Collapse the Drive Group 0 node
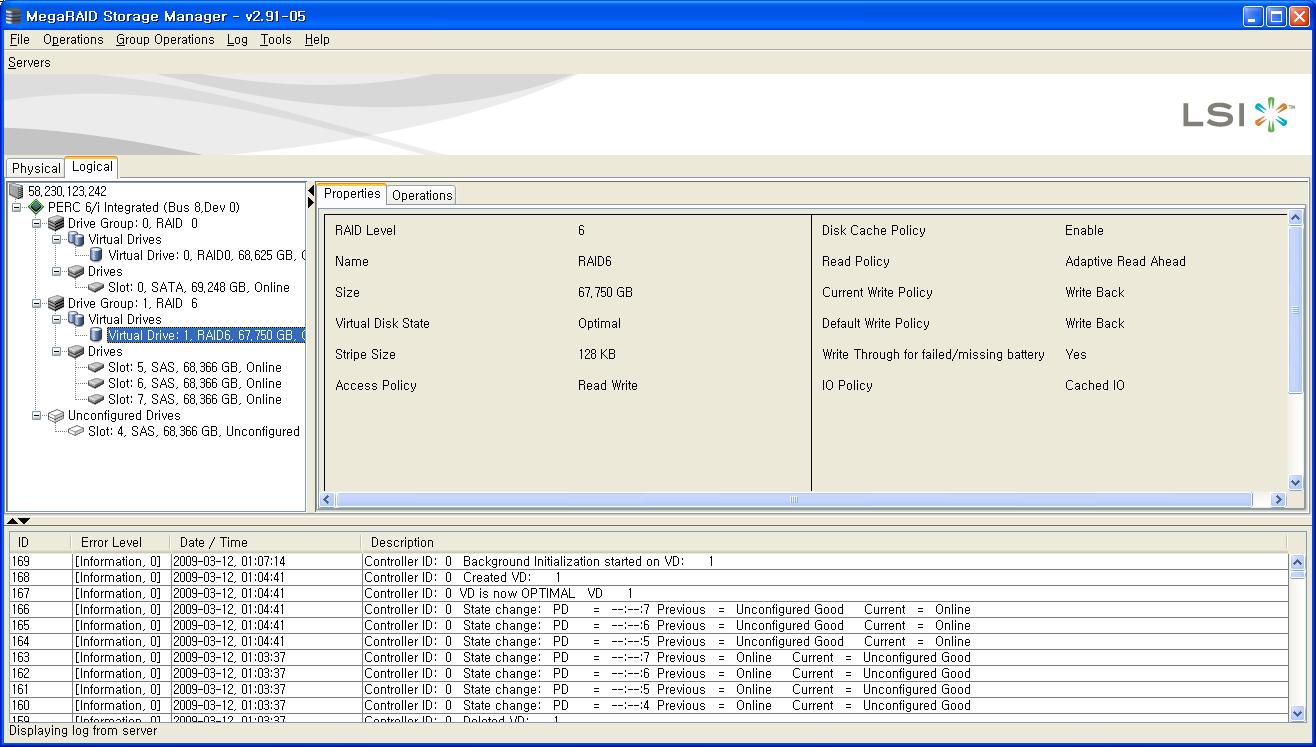The height and width of the screenshot is (747, 1316). 37,223
